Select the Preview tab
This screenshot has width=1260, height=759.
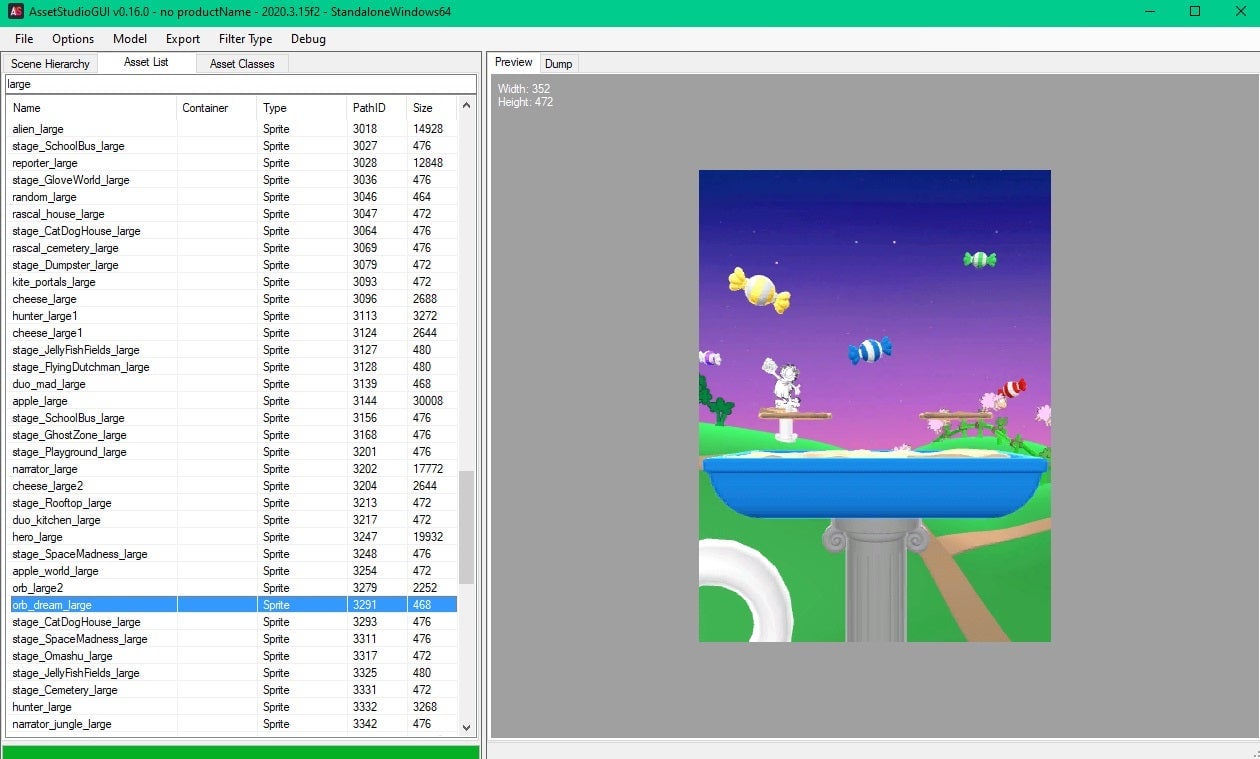click(x=513, y=62)
